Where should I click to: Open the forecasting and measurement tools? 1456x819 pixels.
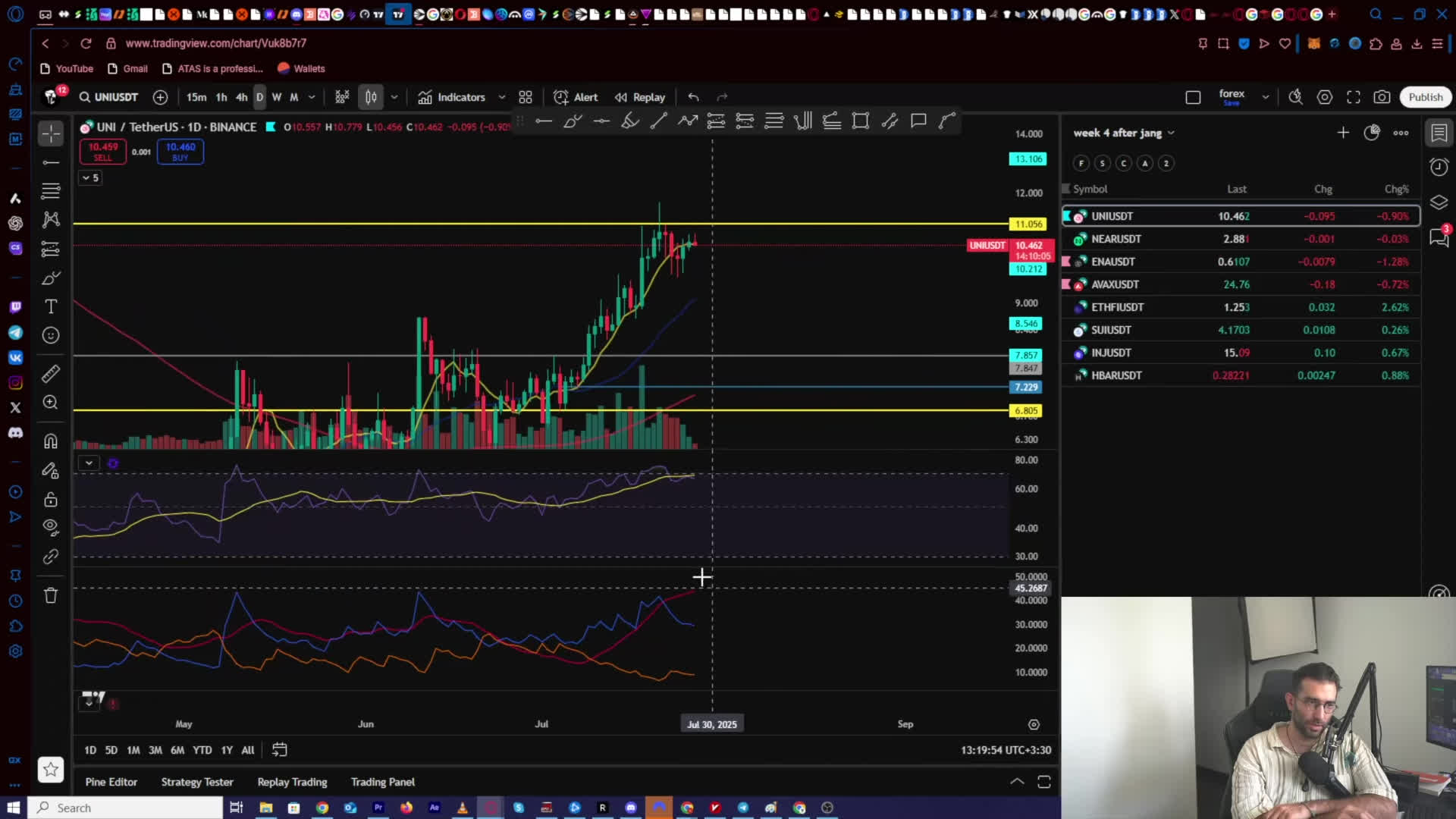[x=51, y=249]
